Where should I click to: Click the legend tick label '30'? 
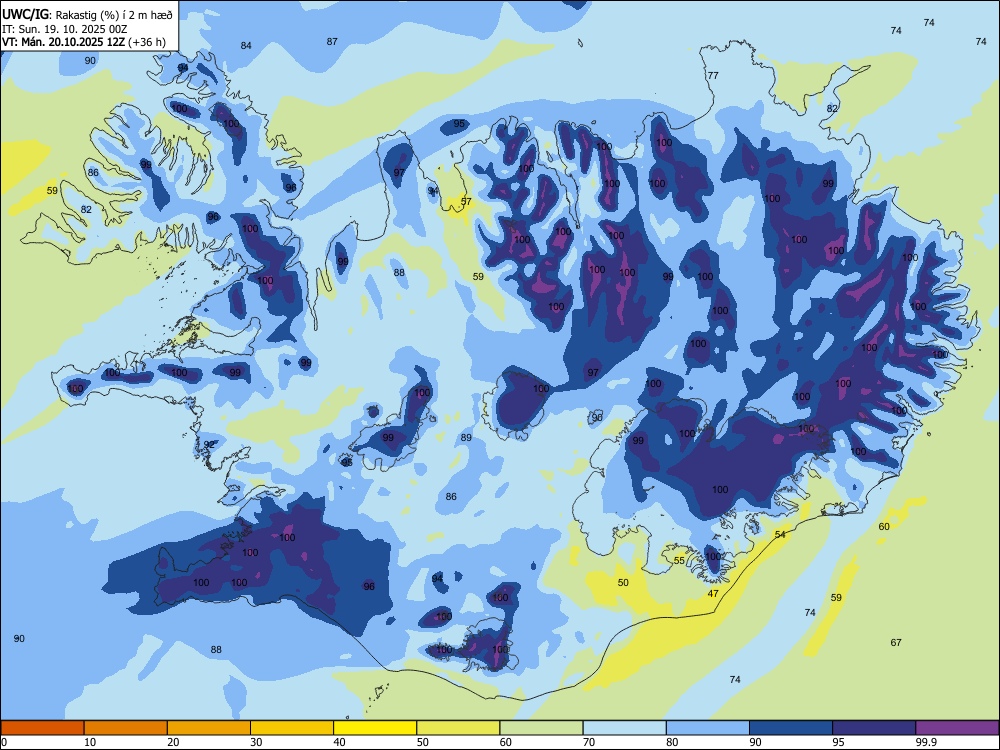click(x=256, y=742)
